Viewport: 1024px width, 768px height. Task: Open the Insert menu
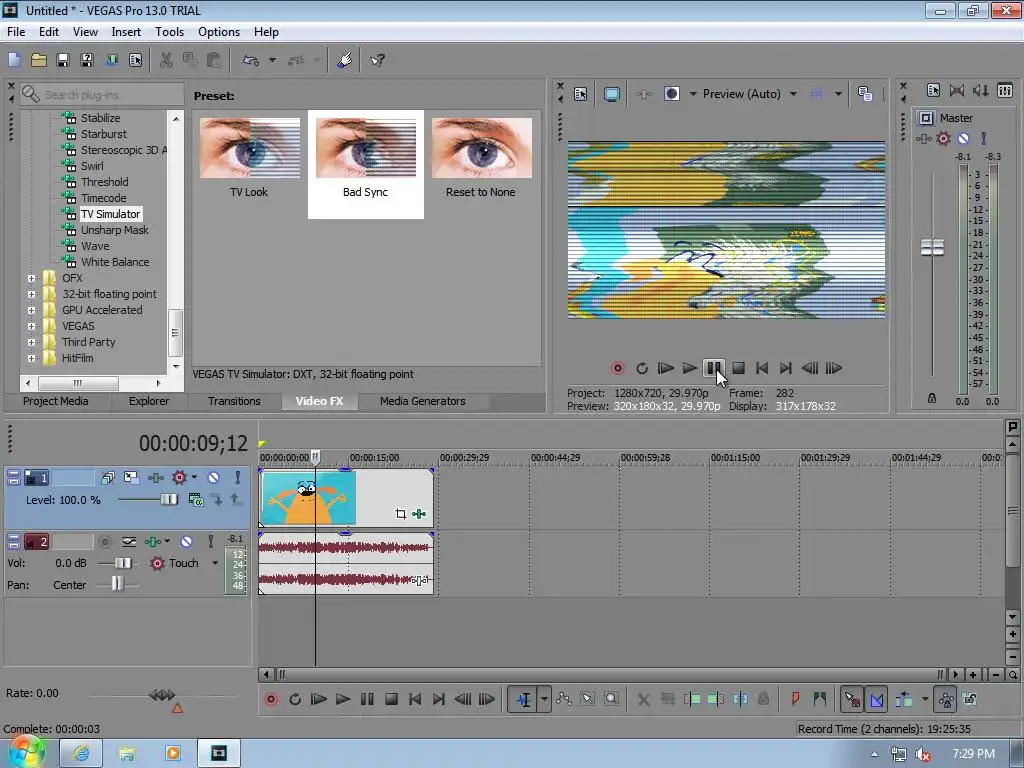pos(126,31)
